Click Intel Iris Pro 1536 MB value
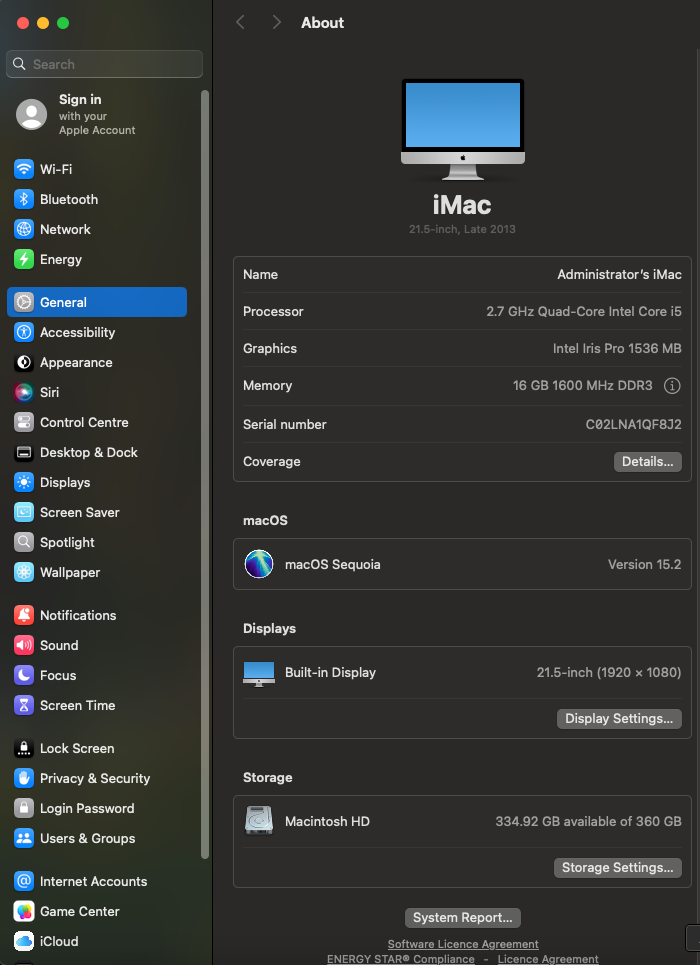This screenshot has width=700, height=965. pos(617,348)
